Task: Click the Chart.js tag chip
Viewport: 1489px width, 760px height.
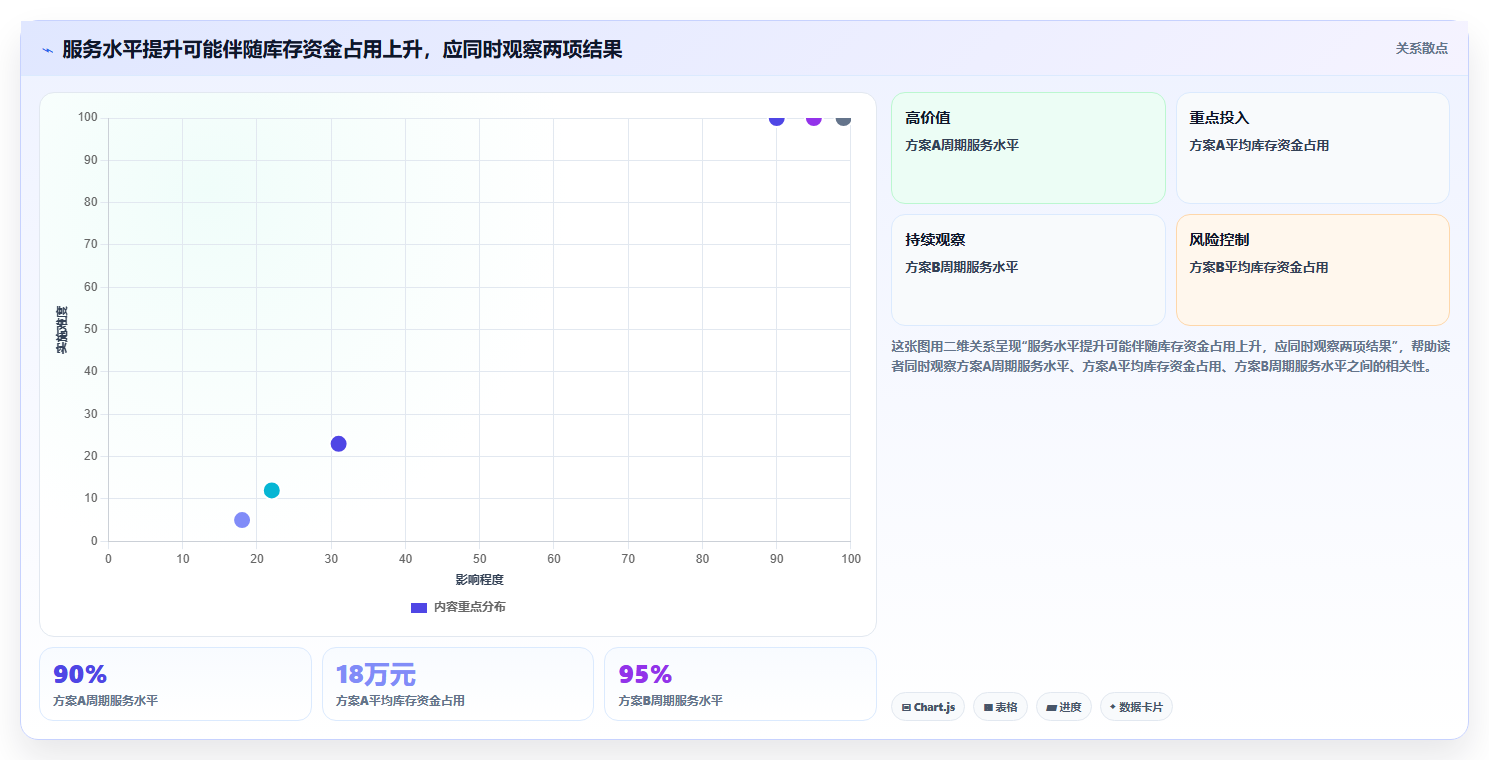Action: (928, 707)
